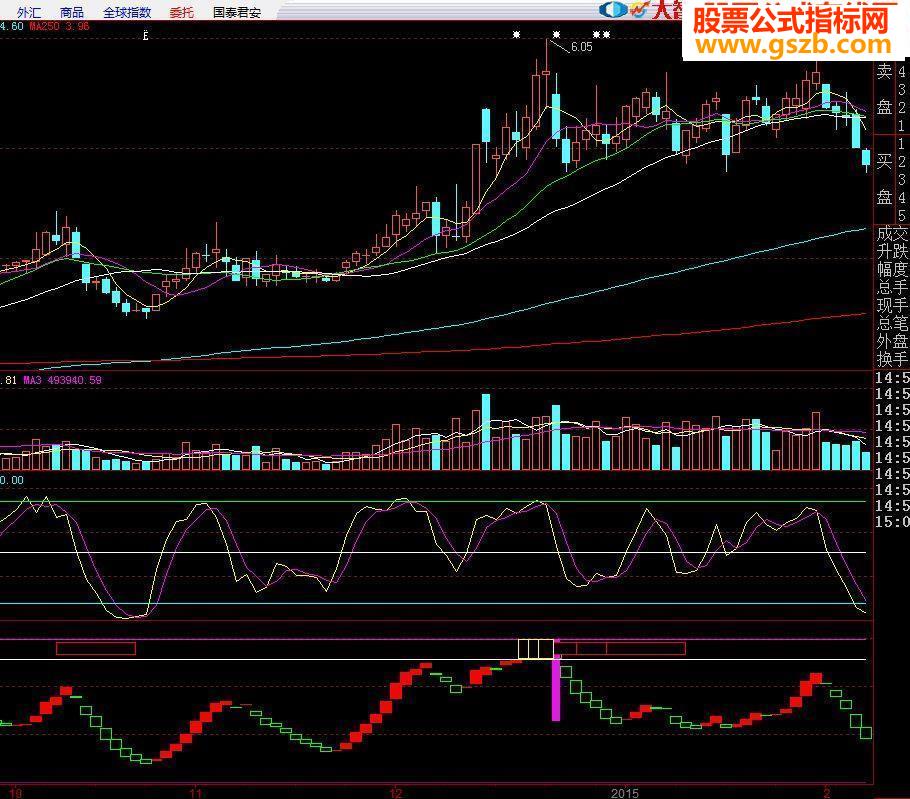Screen dimensions: 910x799
Task: Open the 委托 trading tab
Action: coord(182,12)
